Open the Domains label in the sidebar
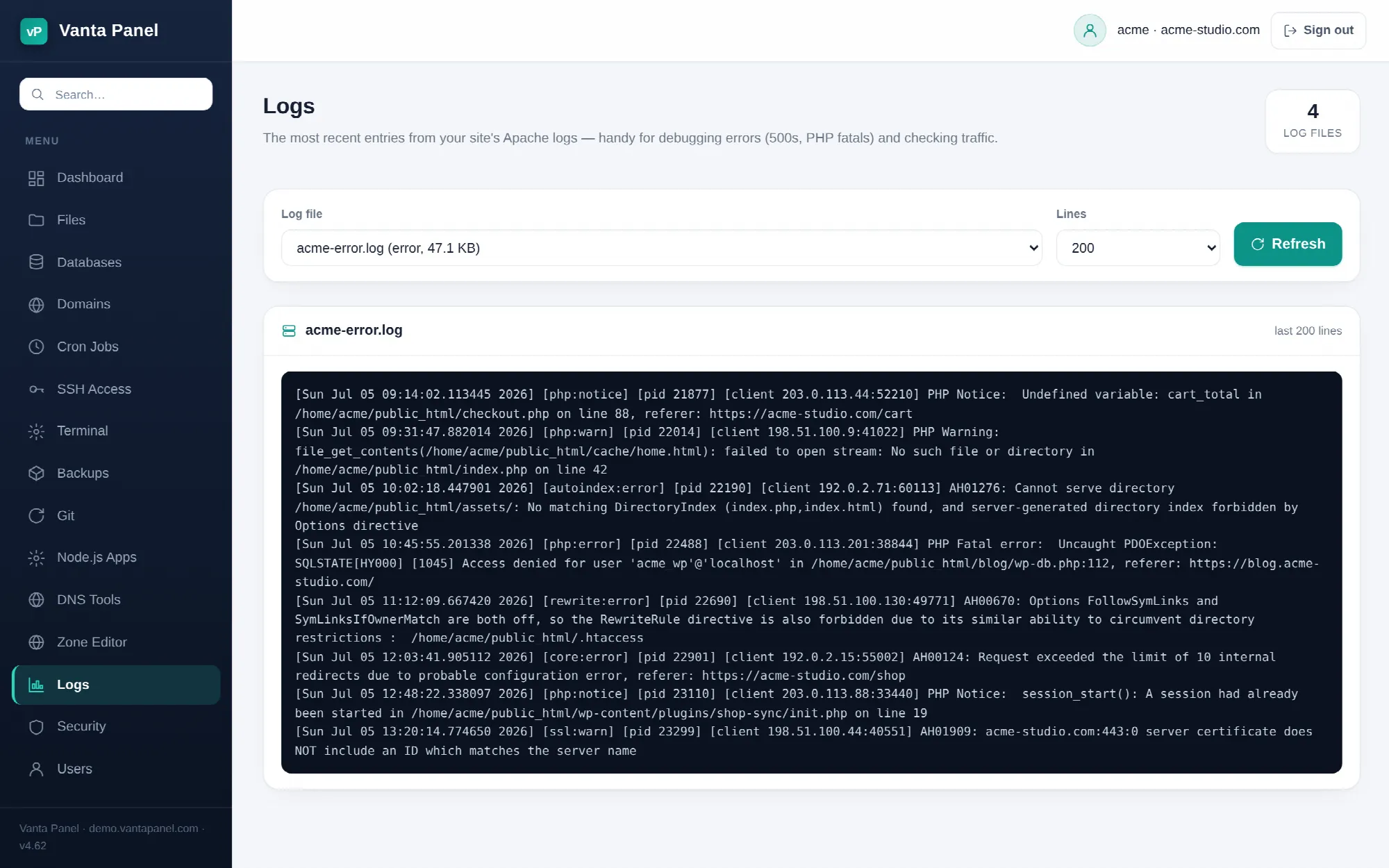1389x868 pixels. (x=83, y=304)
